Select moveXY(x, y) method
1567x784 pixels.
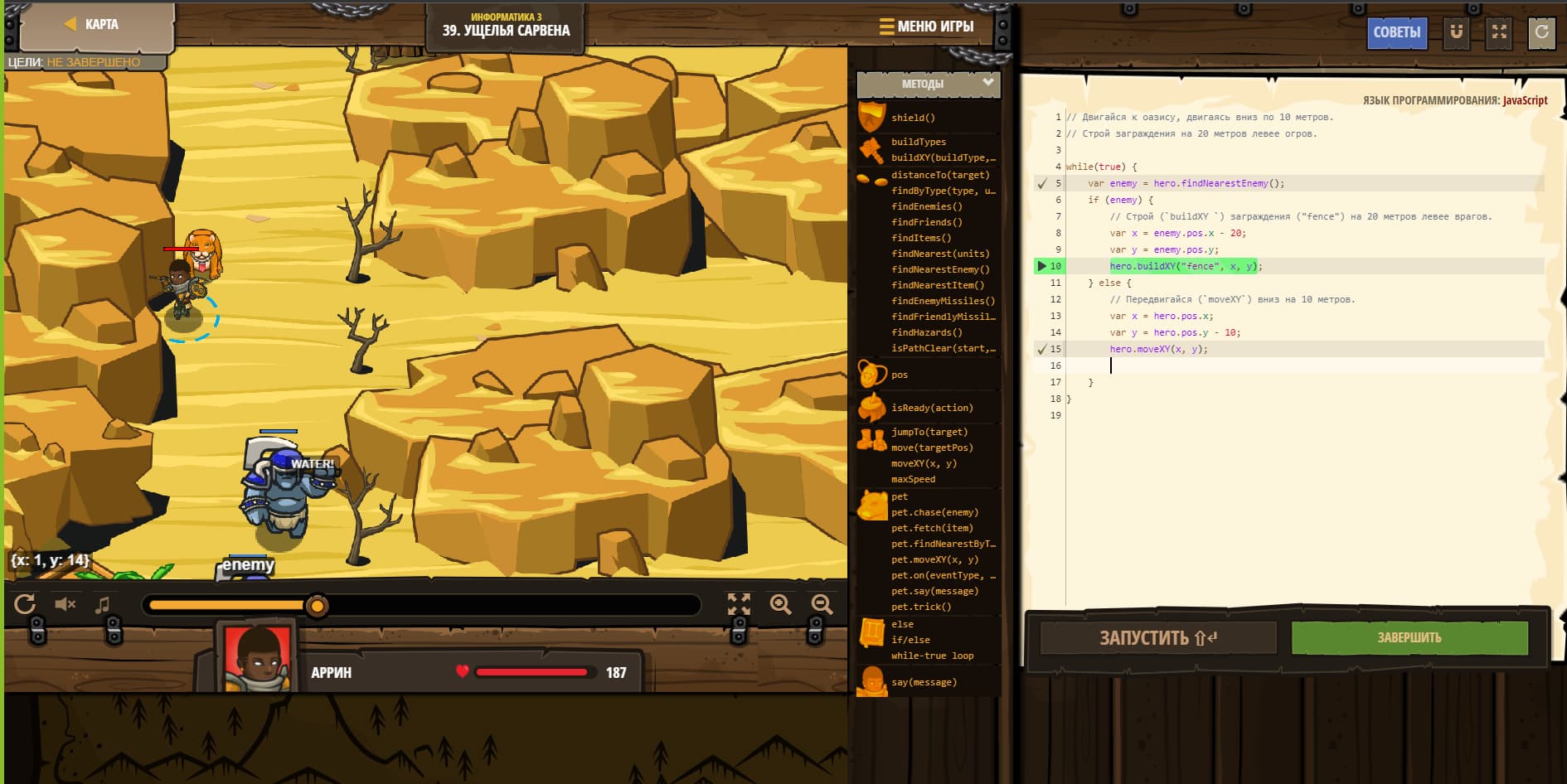(x=924, y=463)
